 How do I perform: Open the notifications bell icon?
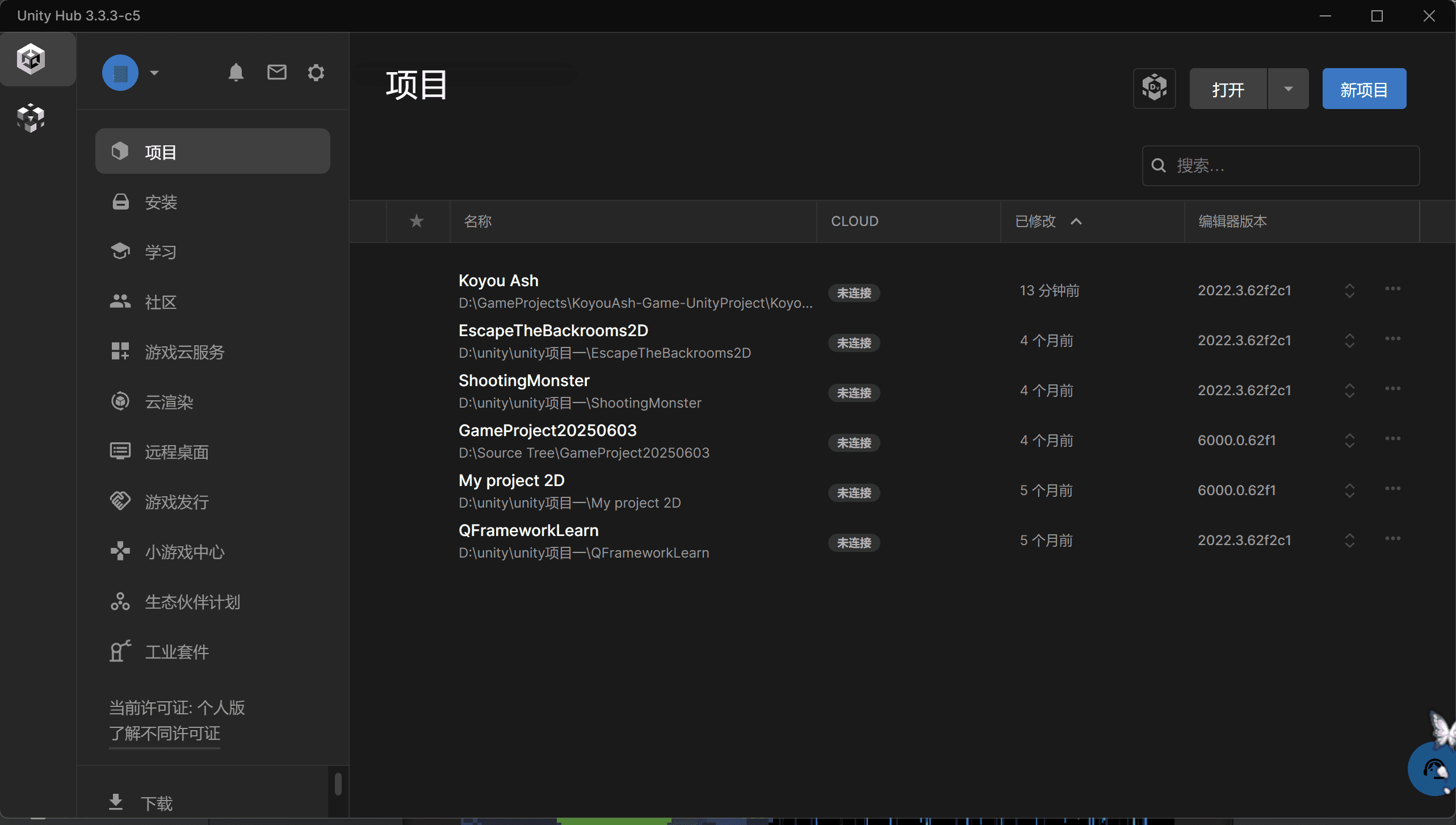[236, 73]
